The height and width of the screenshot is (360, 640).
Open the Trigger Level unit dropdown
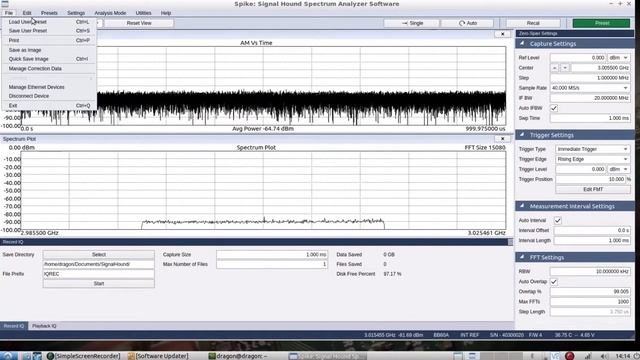coord(618,169)
